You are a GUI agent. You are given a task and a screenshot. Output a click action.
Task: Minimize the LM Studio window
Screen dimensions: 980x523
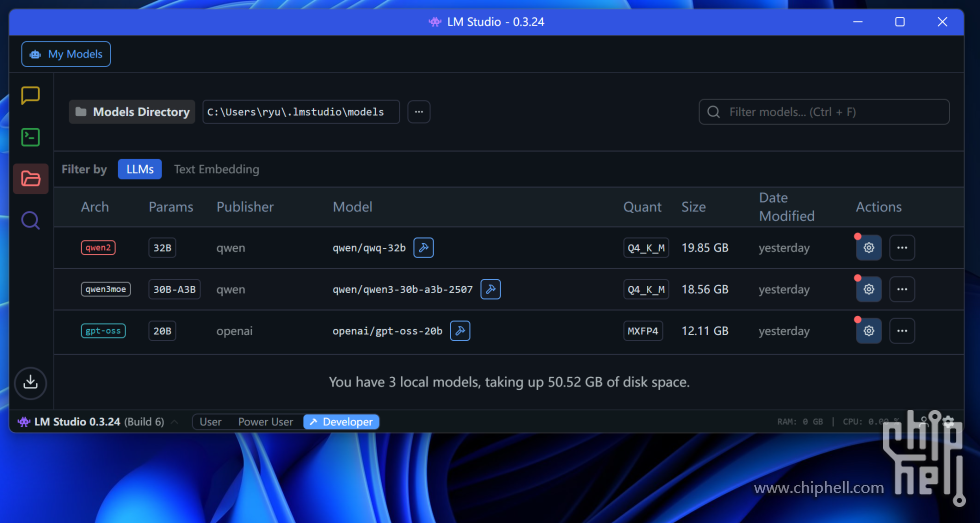pyautogui.click(x=858, y=22)
